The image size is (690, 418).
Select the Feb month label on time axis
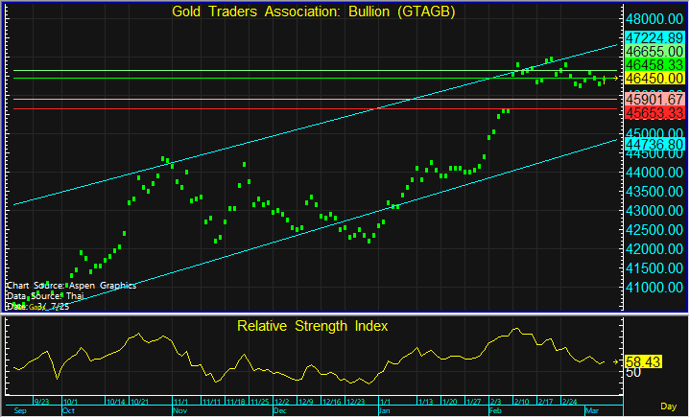tap(496, 410)
